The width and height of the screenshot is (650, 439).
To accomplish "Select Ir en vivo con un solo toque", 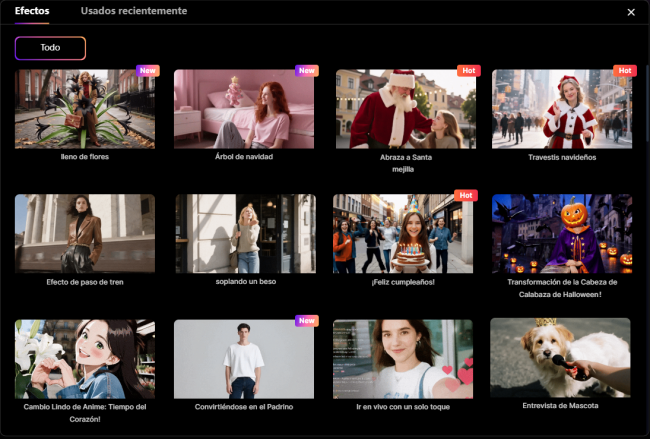I will point(405,358).
